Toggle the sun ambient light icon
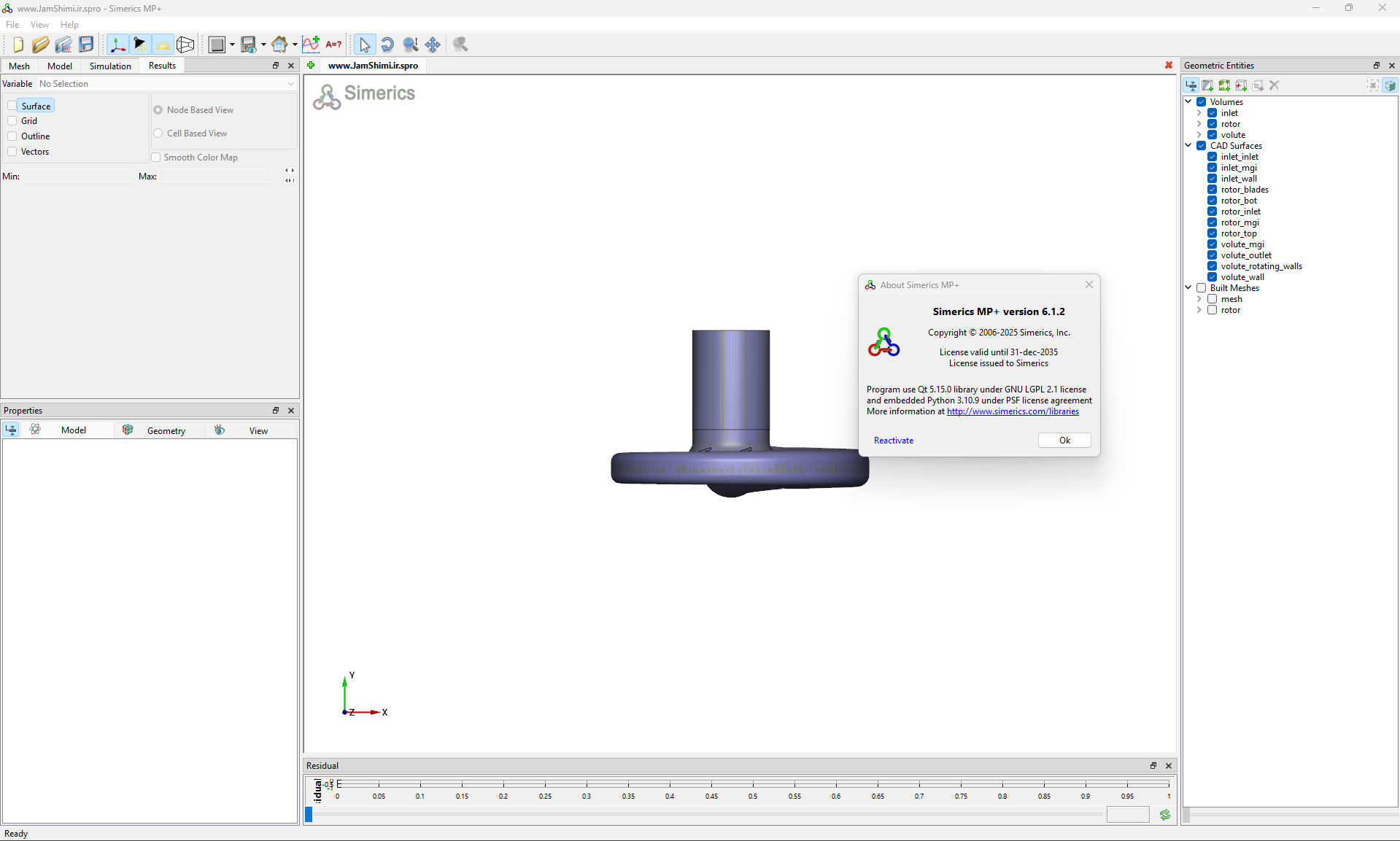 coord(163,44)
